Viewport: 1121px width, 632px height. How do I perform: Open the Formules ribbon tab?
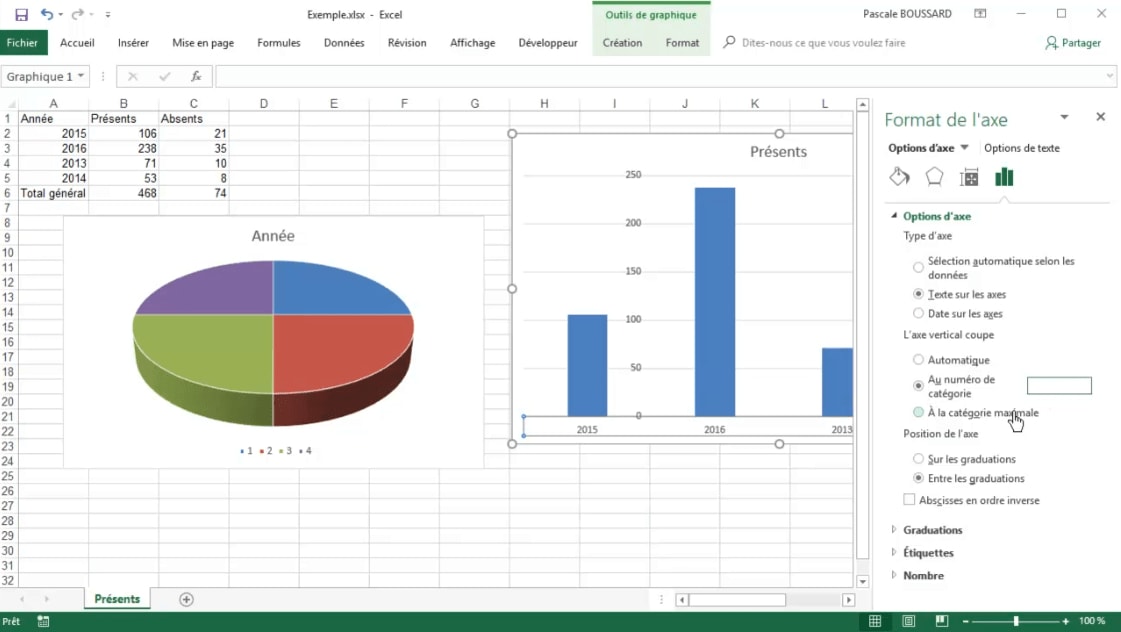point(279,43)
